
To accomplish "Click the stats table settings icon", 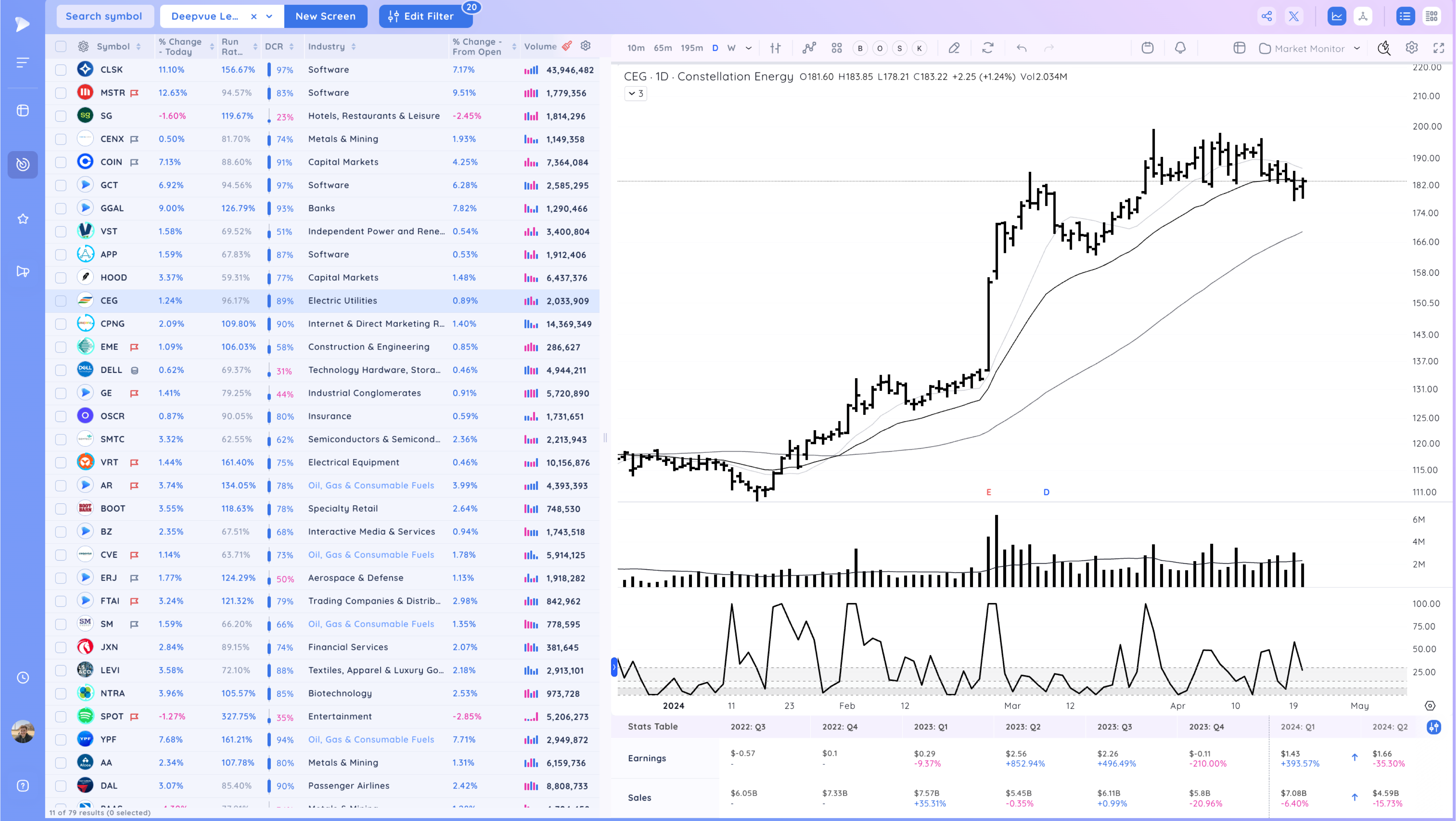I will tap(1433, 727).
